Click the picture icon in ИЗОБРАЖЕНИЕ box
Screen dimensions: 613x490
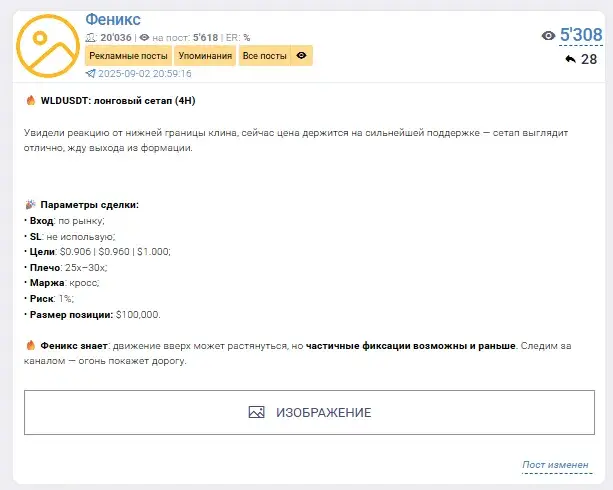(x=256, y=412)
